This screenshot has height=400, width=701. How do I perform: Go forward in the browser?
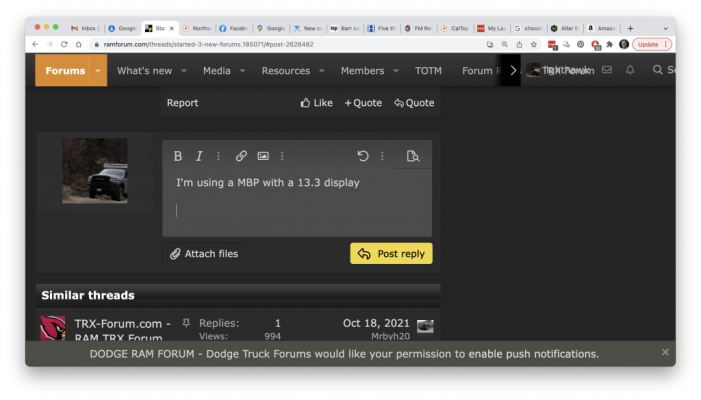point(50,44)
